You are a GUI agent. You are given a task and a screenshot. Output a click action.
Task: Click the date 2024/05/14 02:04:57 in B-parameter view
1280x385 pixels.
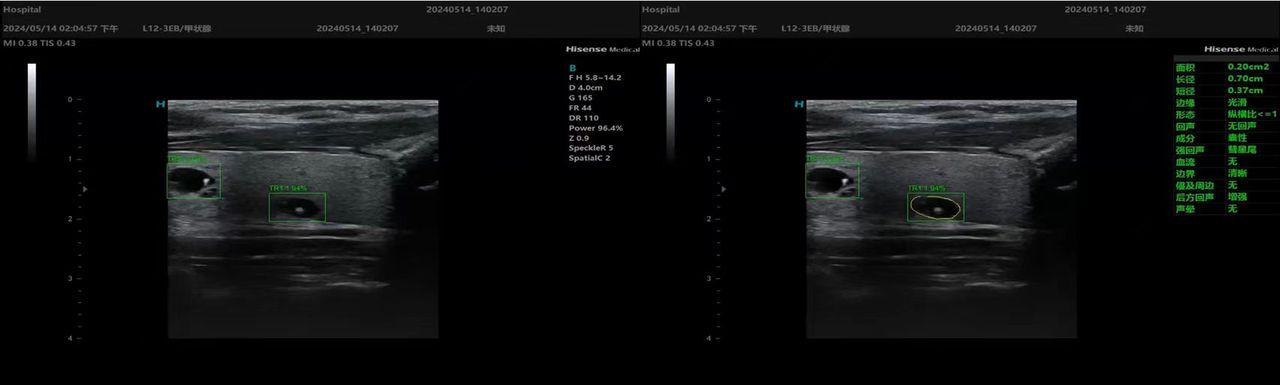pos(60,28)
